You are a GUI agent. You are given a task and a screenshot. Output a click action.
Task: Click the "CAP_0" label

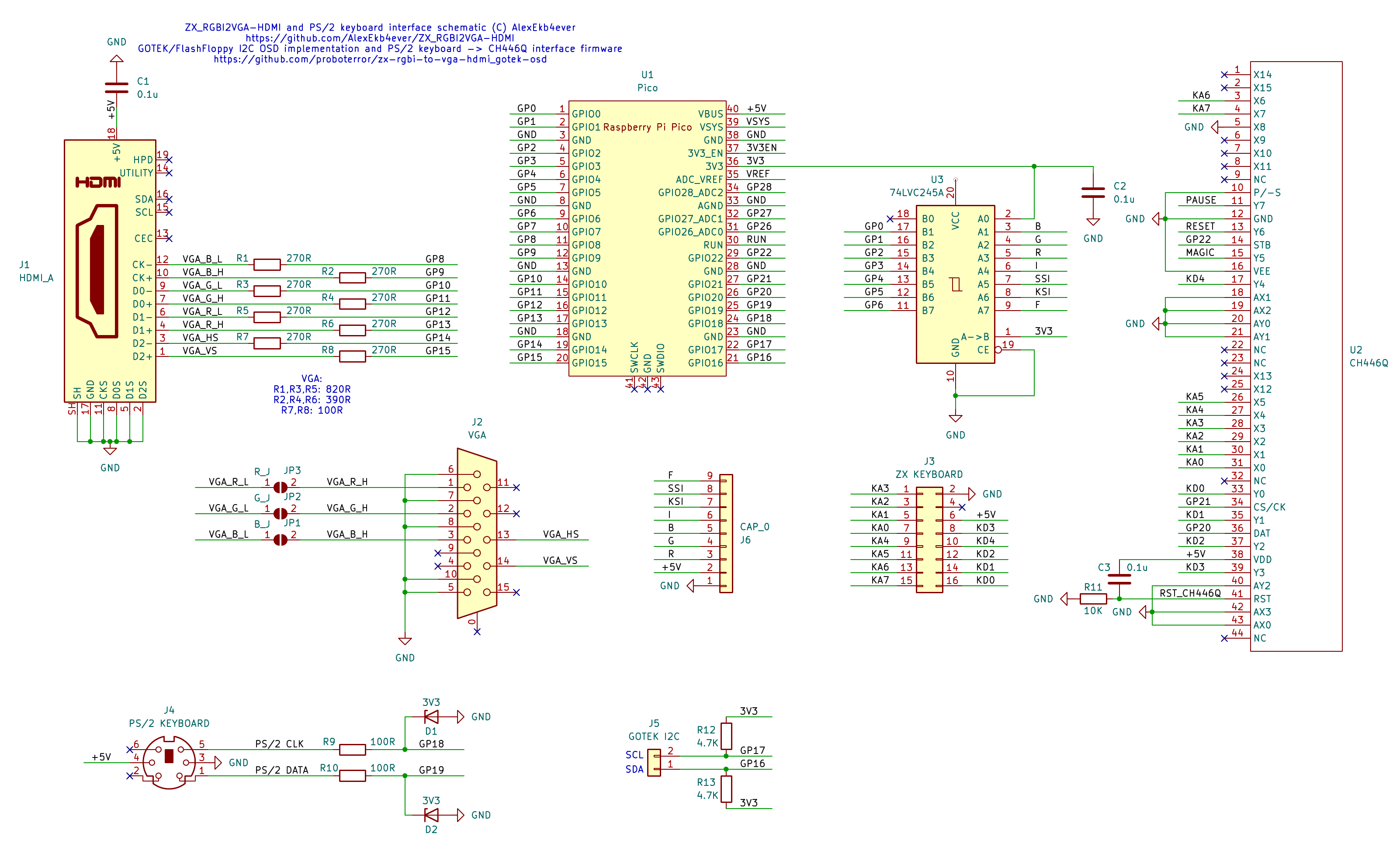click(x=754, y=527)
